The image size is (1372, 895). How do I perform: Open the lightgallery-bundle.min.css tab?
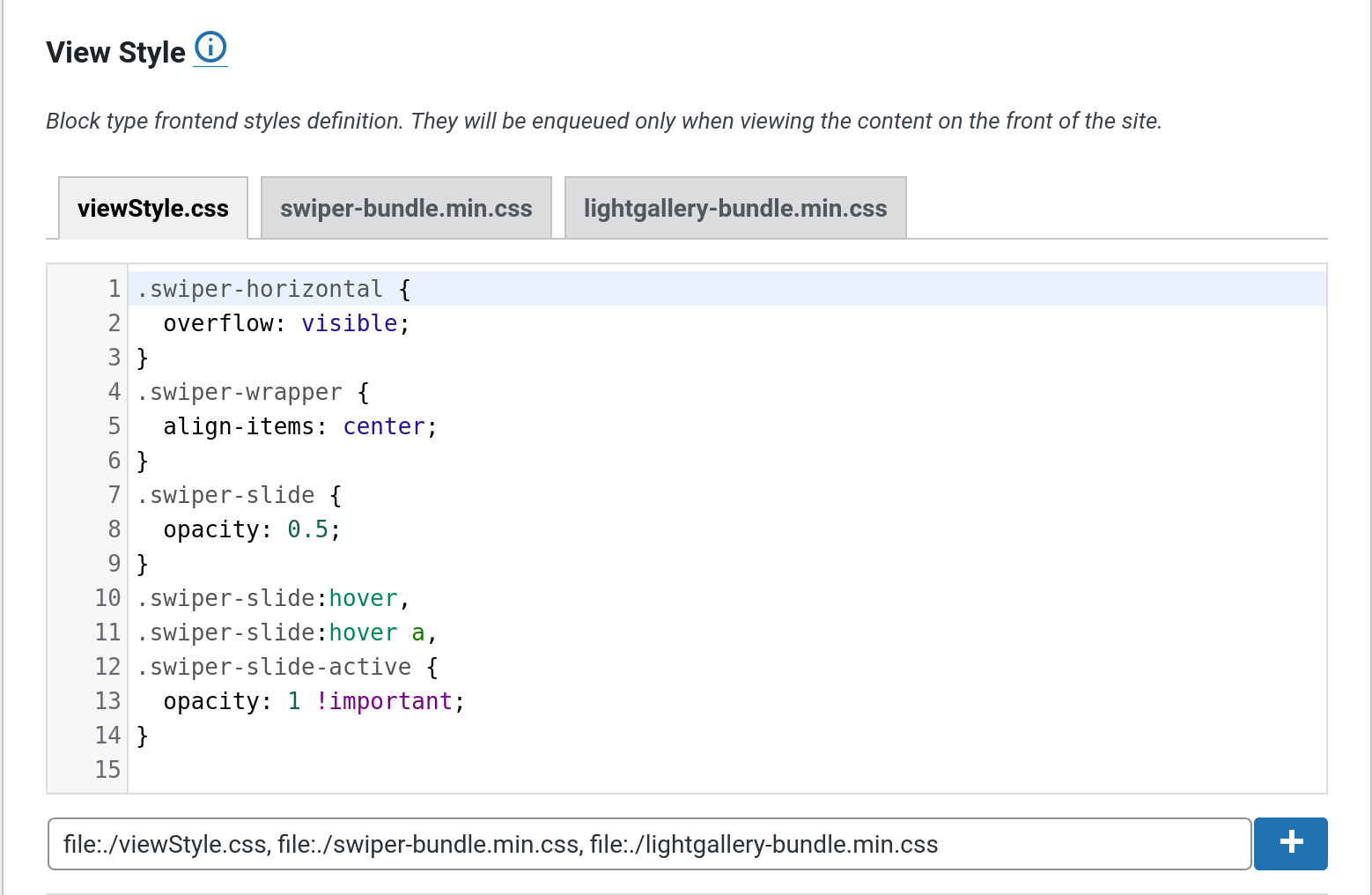735,208
